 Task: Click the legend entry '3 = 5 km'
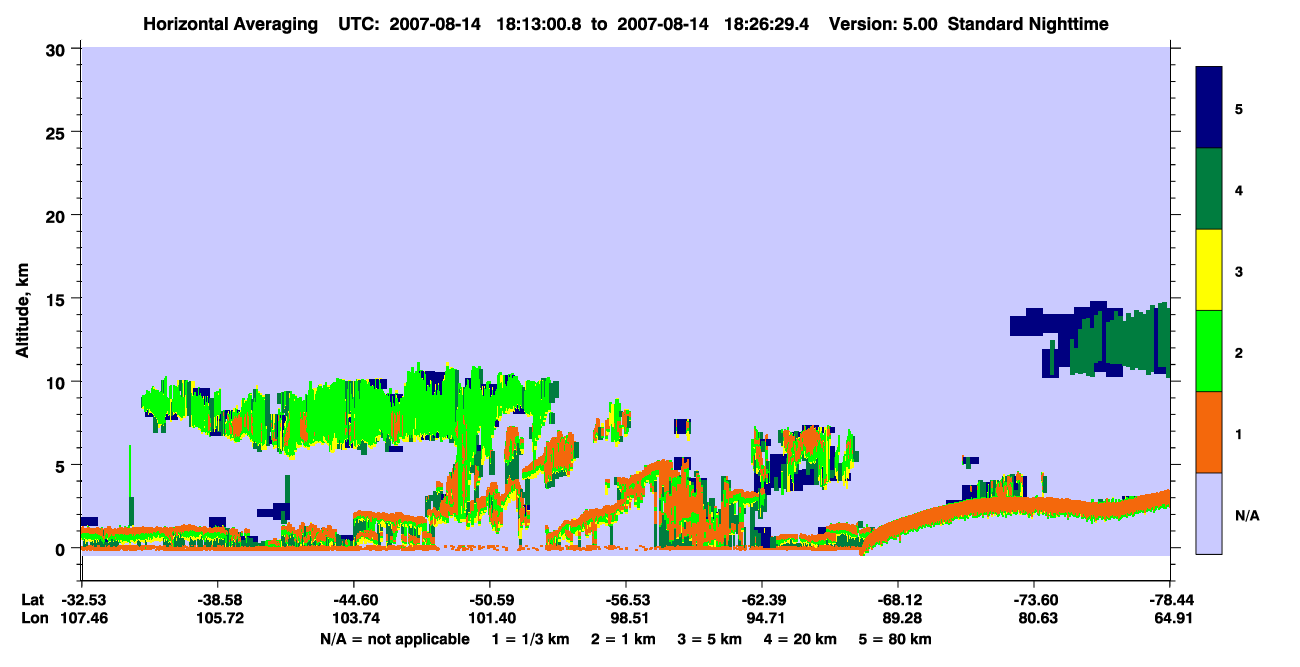tap(711, 639)
